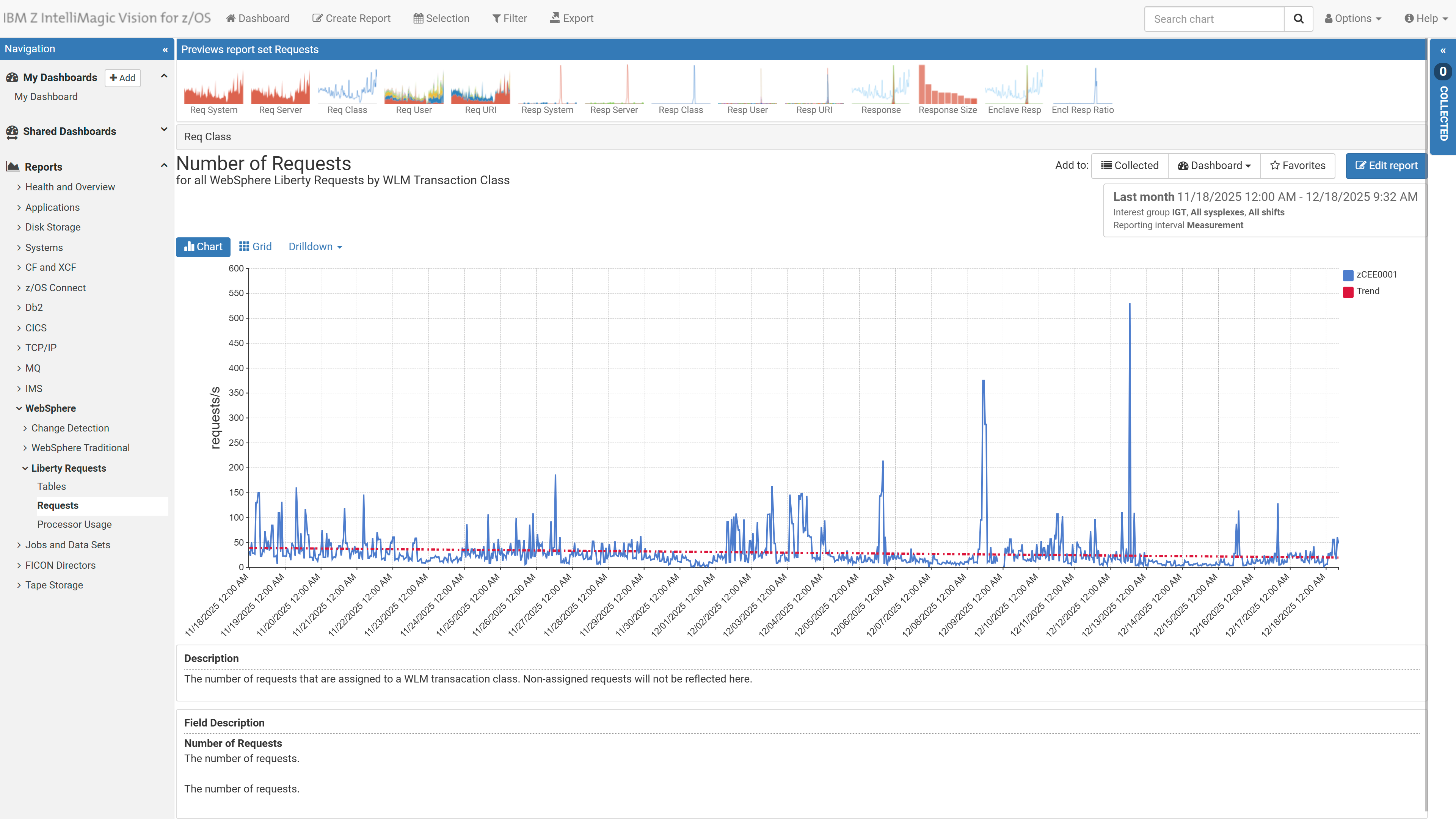
Task: Open the Selection calendar menu
Action: tap(441, 19)
